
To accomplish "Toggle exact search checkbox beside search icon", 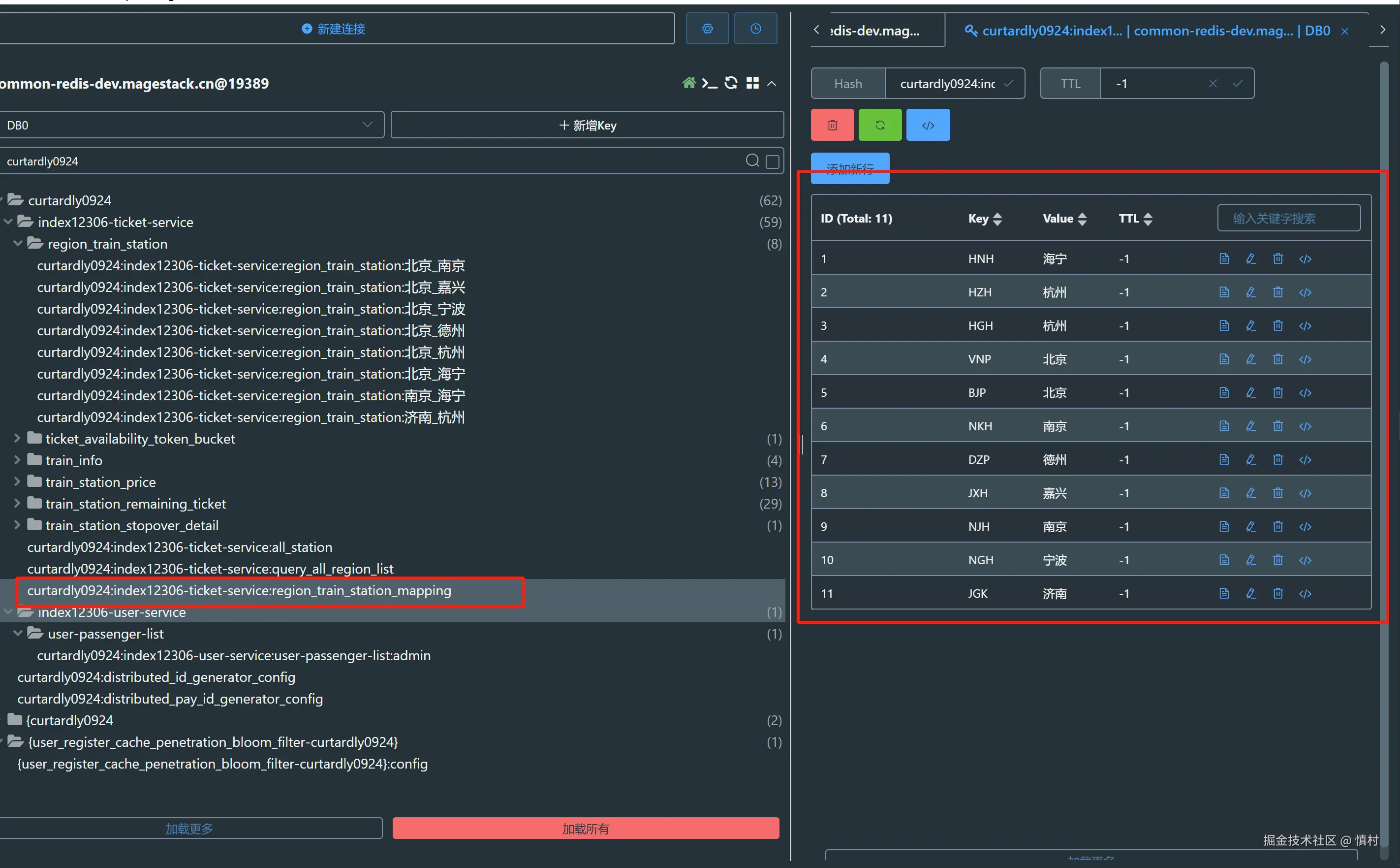I will (x=772, y=162).
